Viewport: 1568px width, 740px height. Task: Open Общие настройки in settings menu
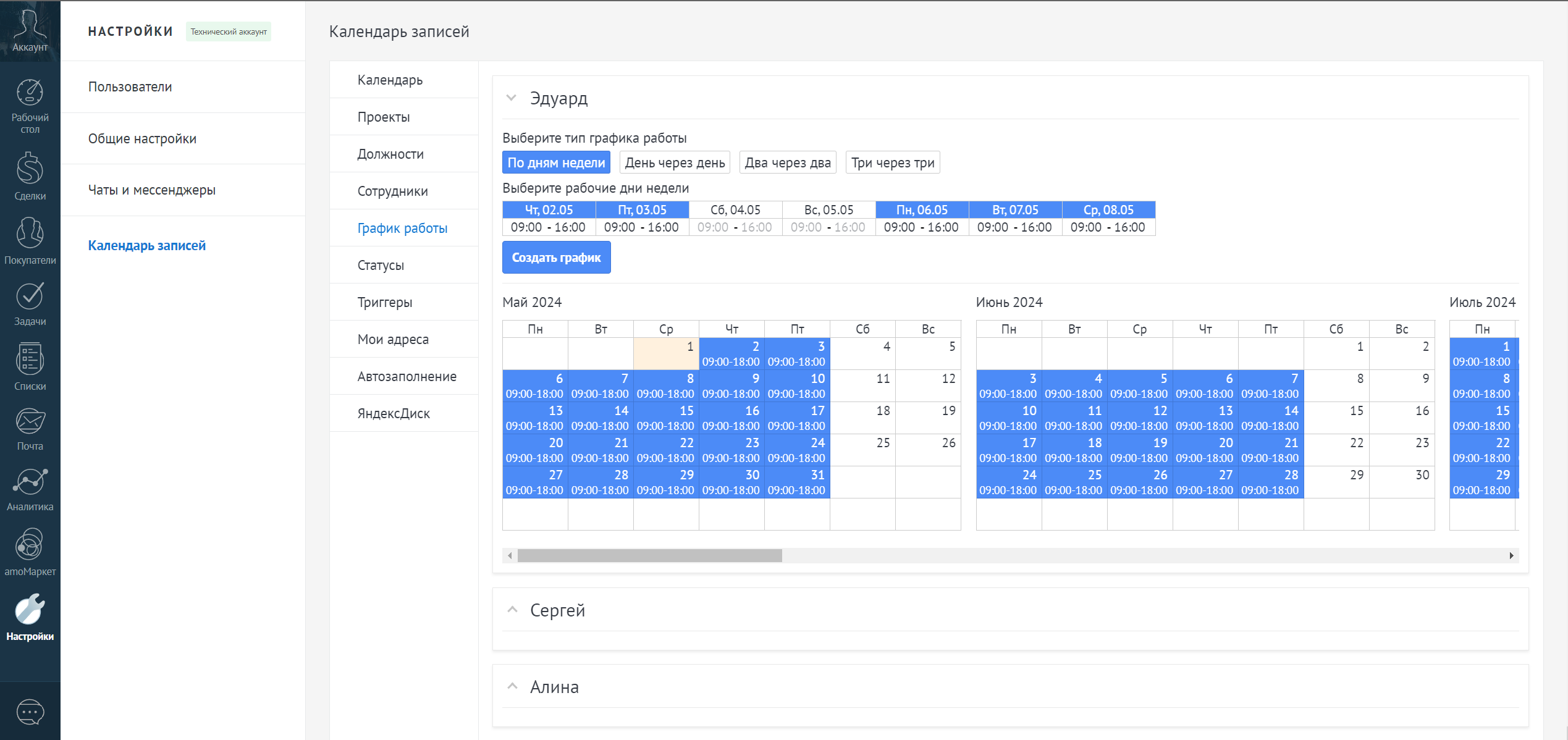coord(142,138)
